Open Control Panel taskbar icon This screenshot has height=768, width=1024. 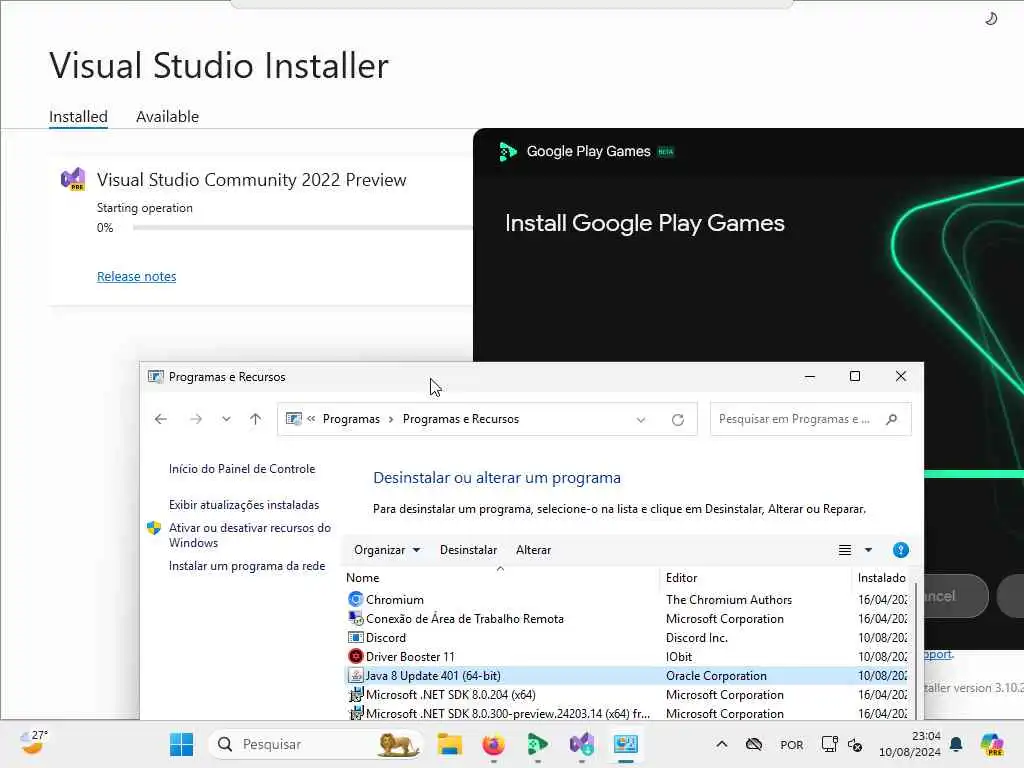point(626,744)
